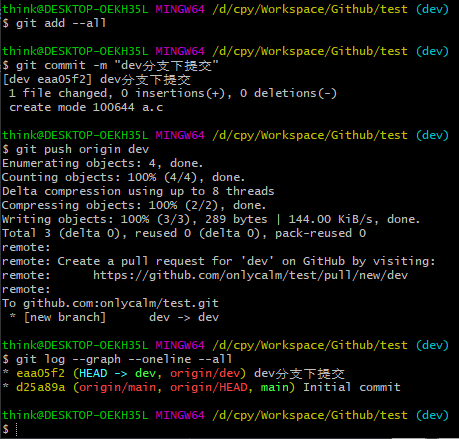Image resolution: width=459 pixels, height=439 pixels.
Task: Click the 'Counting objects: 100% (4/4)' line
Action: coord(124,177)
